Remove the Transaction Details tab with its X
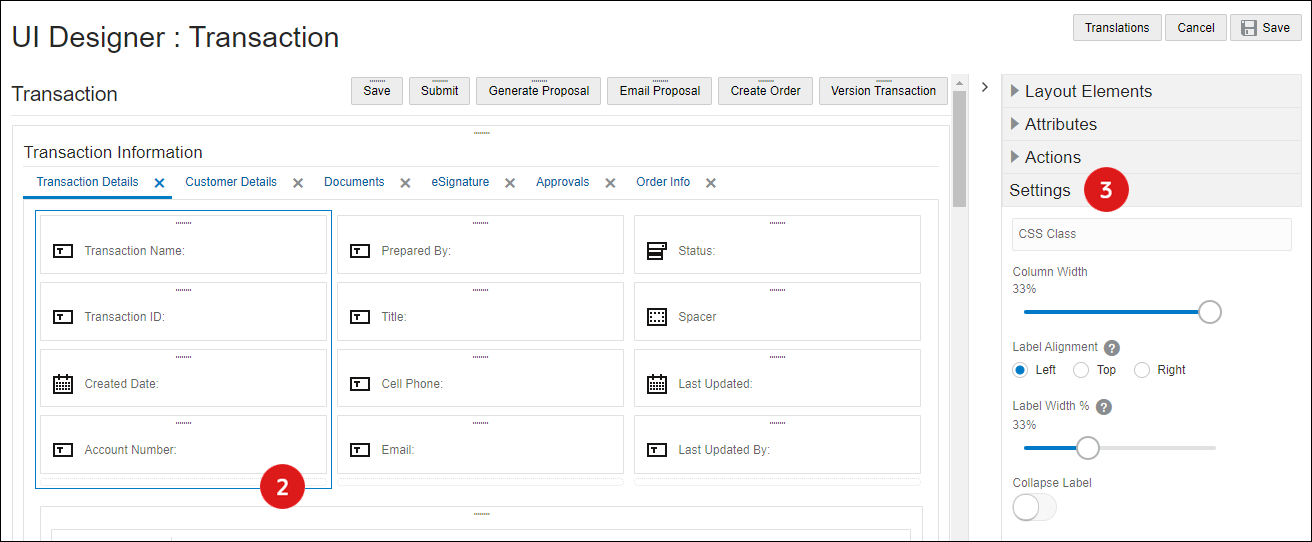 tap(159, 183)
